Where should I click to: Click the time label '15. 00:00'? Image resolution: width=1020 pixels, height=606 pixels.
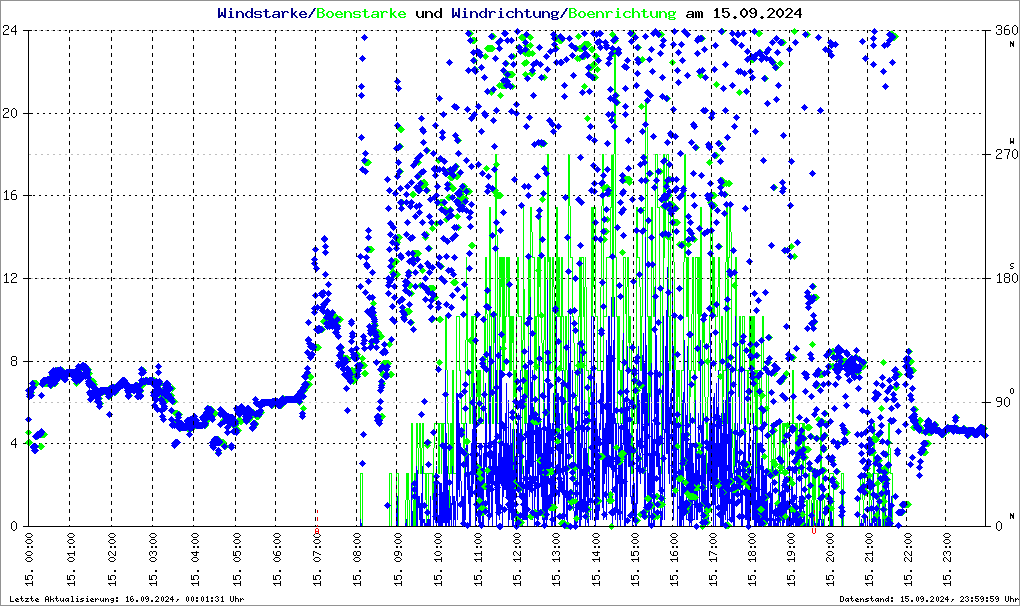(29, 559)
